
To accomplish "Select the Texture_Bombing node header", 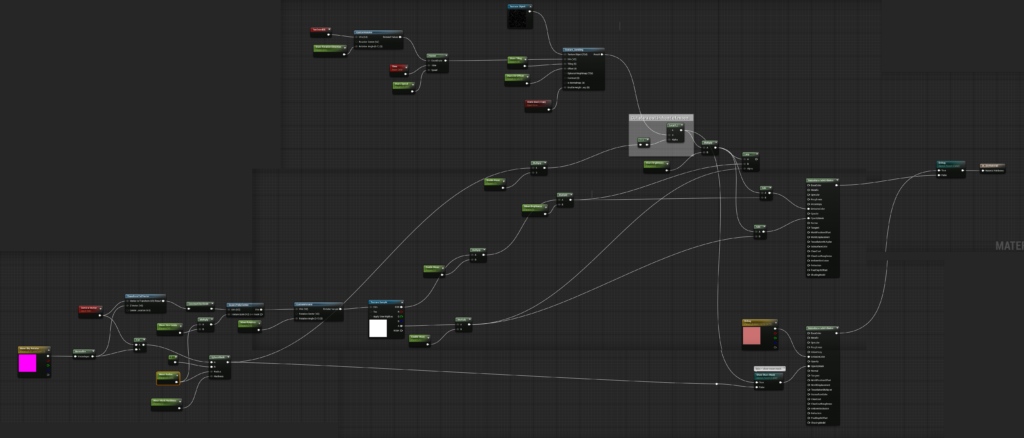I will pyautogui.click(x=583, y=50).
